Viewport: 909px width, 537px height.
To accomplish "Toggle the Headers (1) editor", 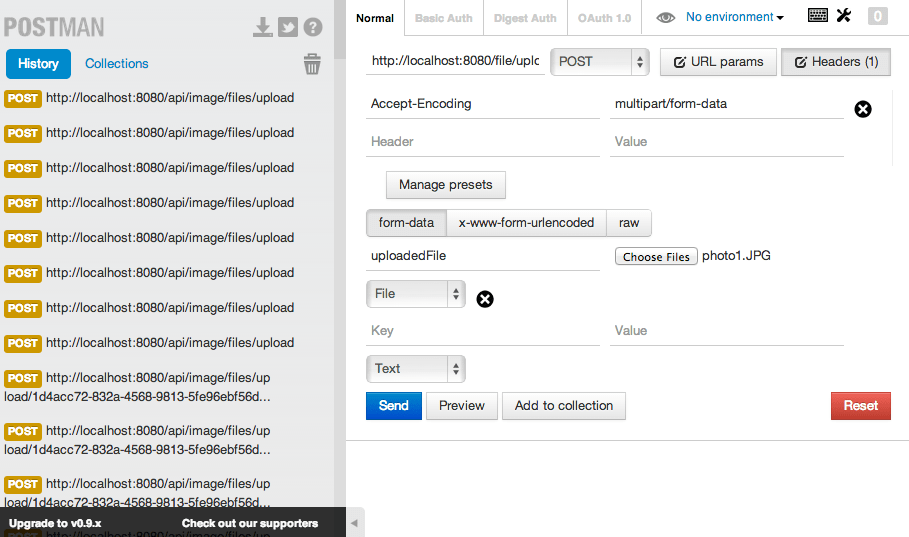I will 835,62.
